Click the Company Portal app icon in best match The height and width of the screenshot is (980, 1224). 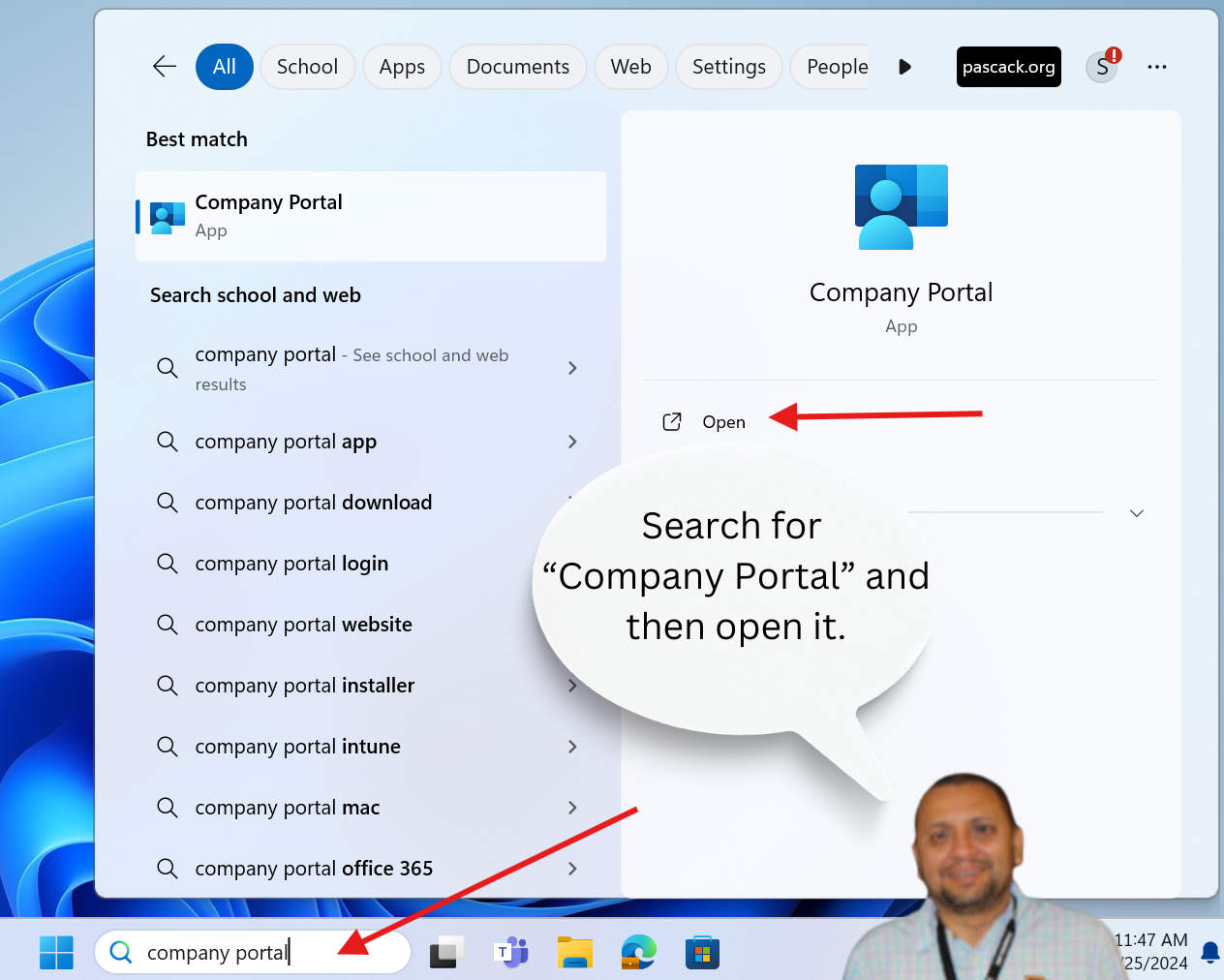[x=168, y=218]
